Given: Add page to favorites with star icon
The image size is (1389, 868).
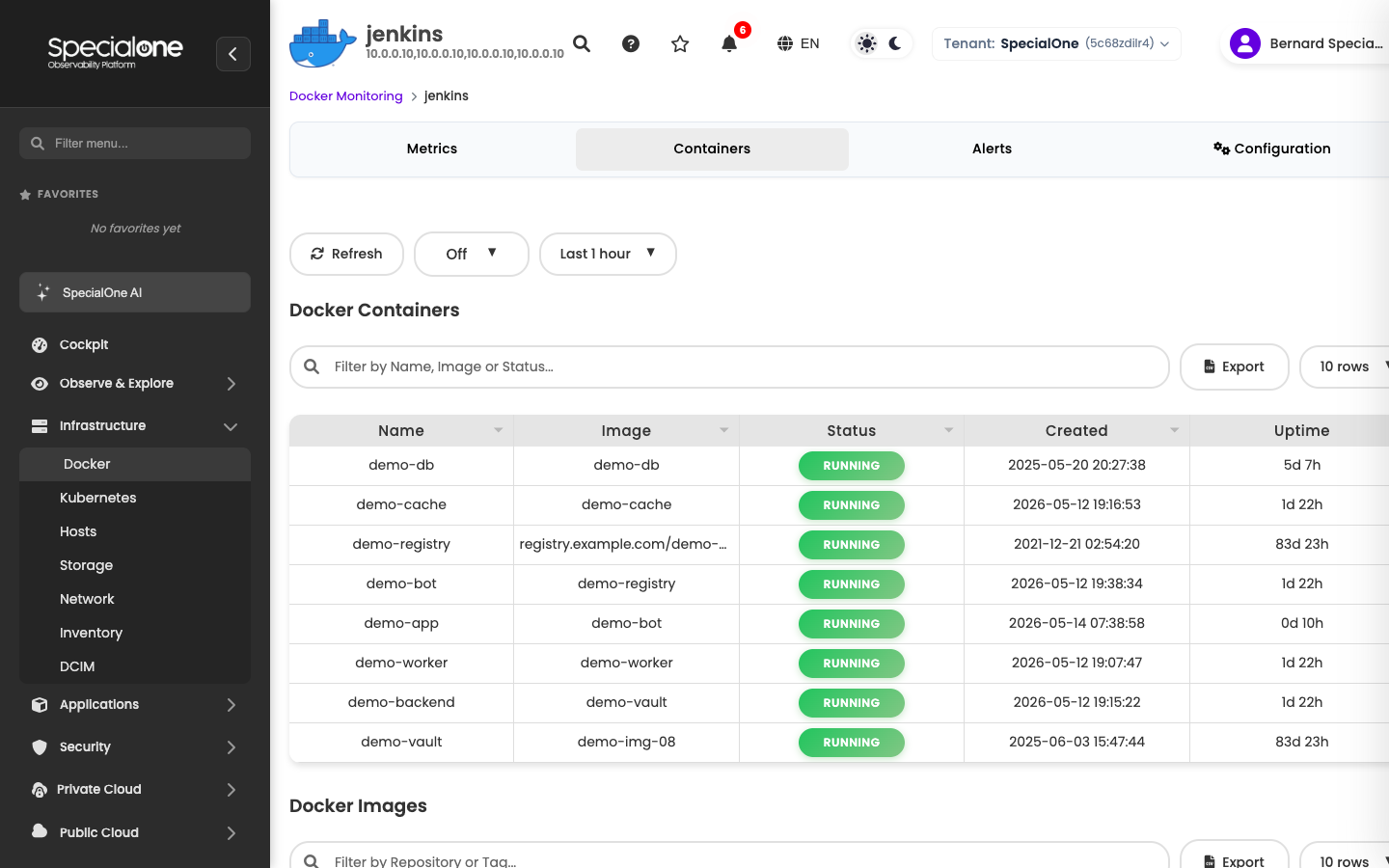Looking at the screenshot, I should (x=680, y=43).
